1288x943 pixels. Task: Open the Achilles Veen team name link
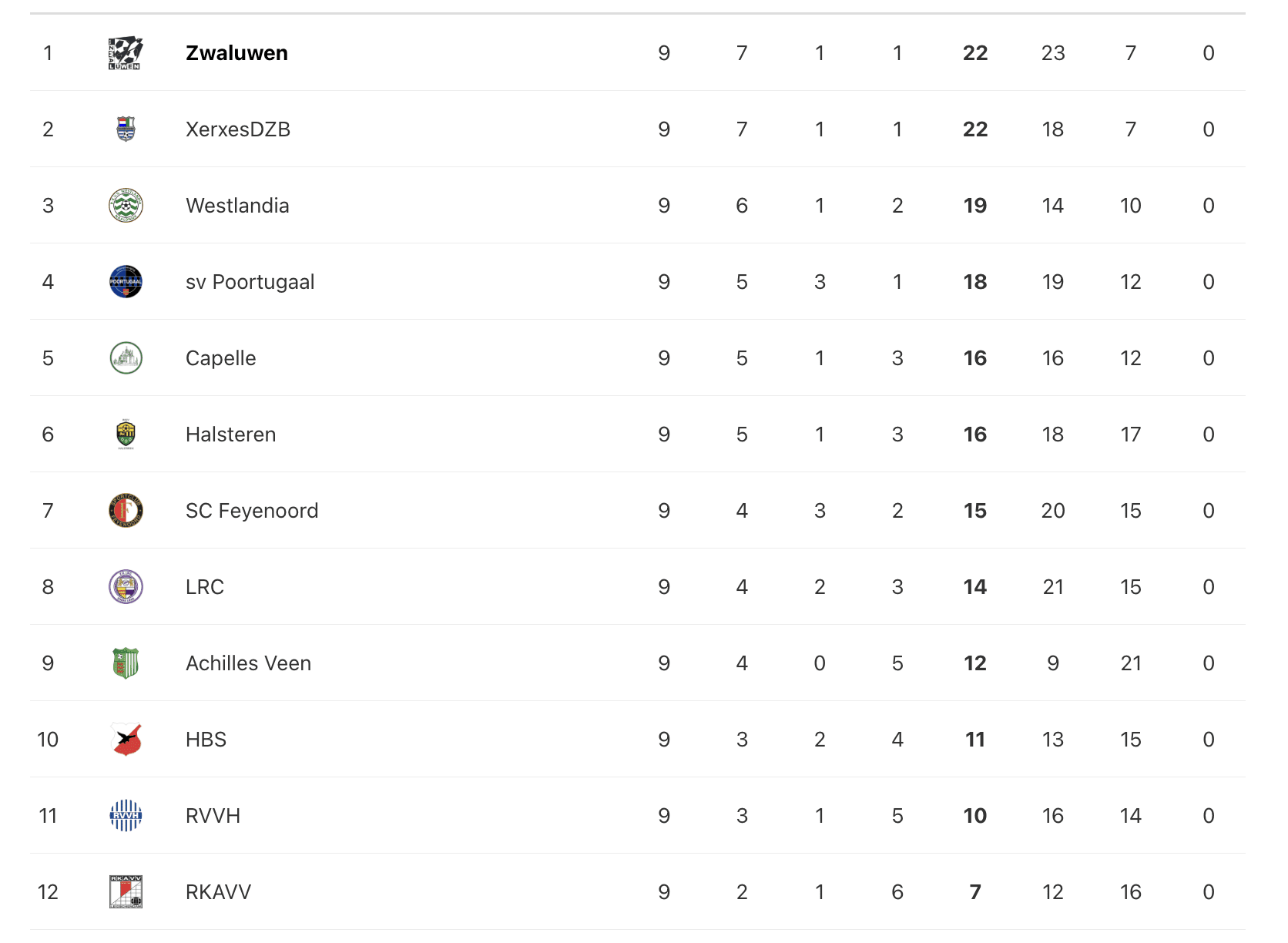[248, 663]
